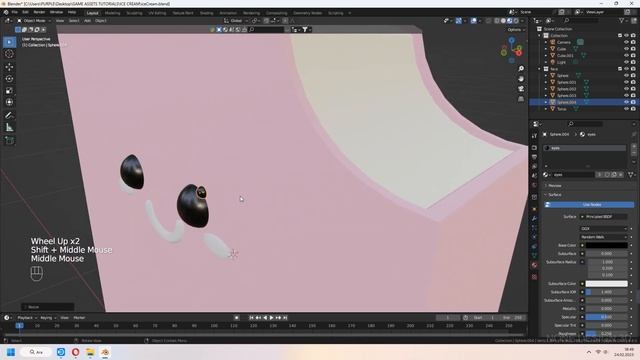Select the Rotate tool
Image resolution: width=640 pixels, height=360 pixels.
click(9, 78)
